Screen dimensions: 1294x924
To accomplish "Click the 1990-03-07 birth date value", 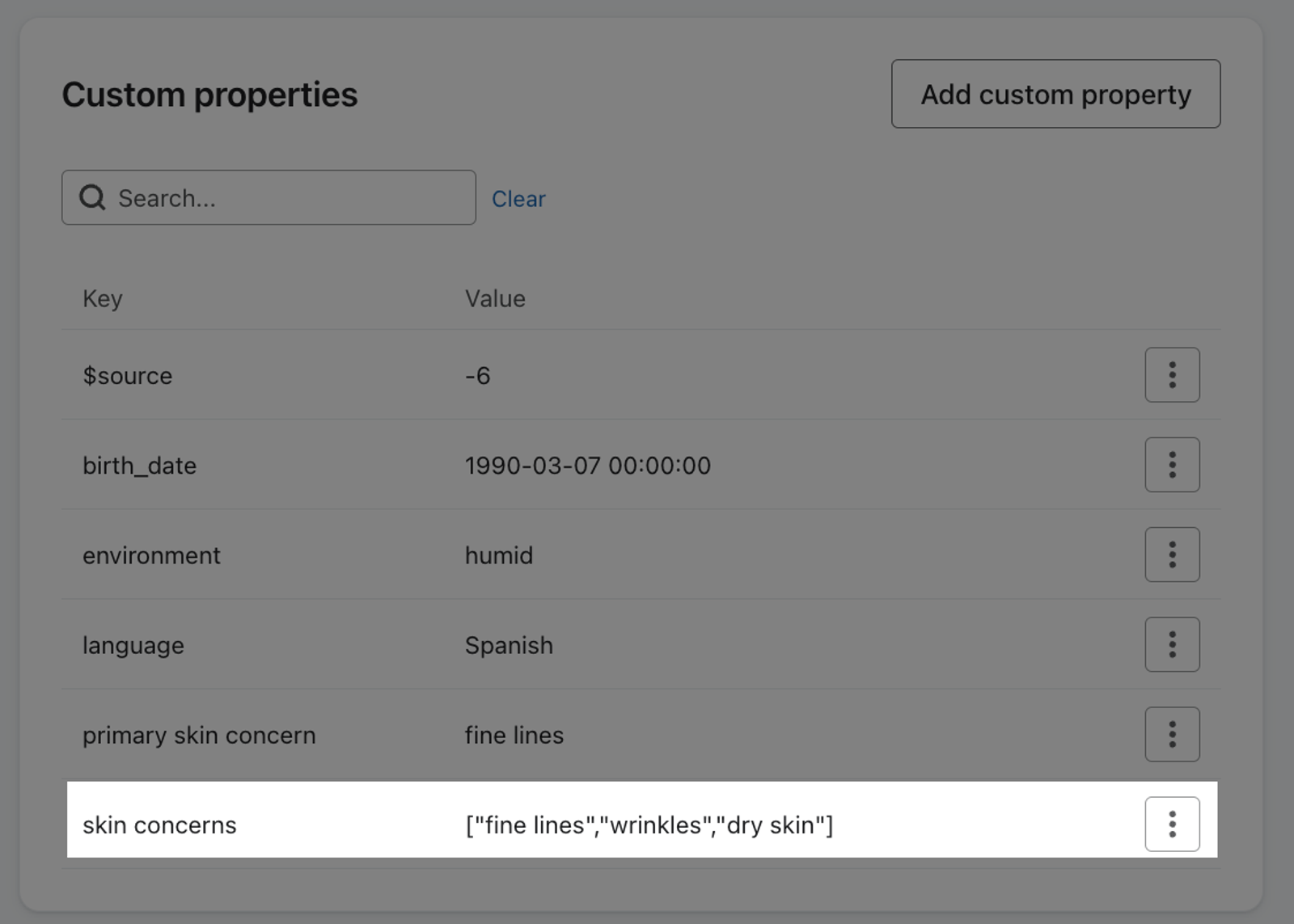I will 588,466.
